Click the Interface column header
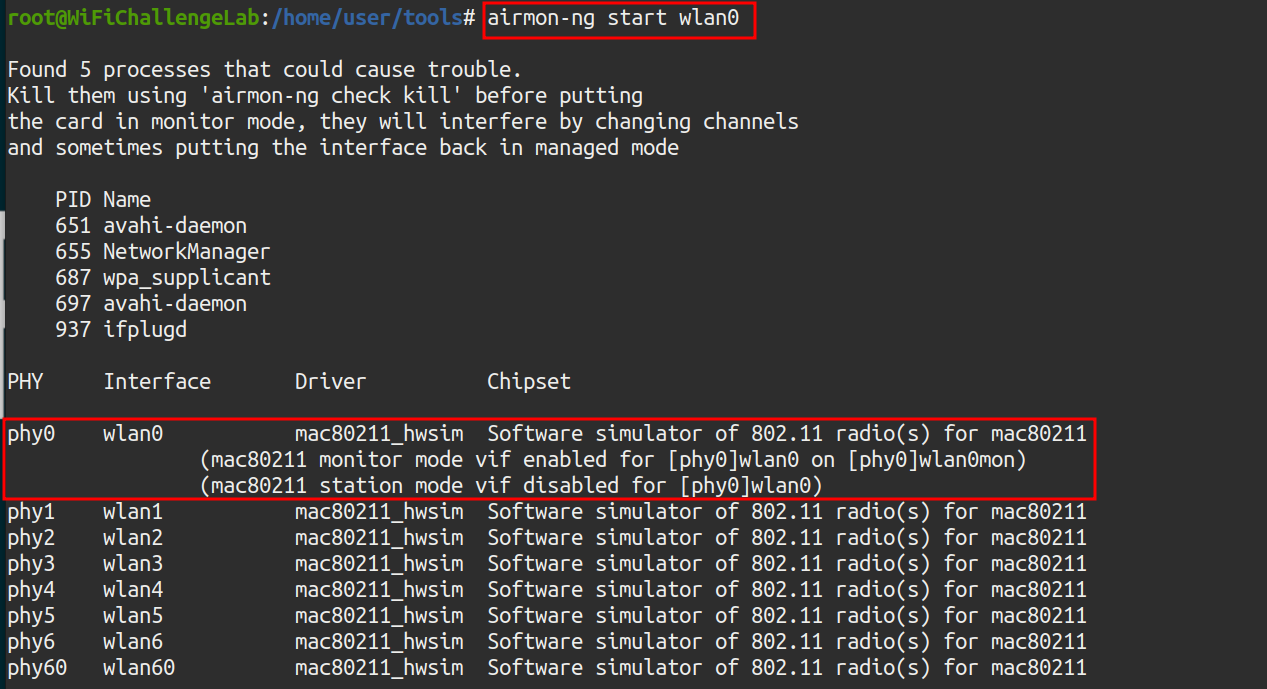The width and height of the screenshot is (1267, 689). tap(157, 381)
